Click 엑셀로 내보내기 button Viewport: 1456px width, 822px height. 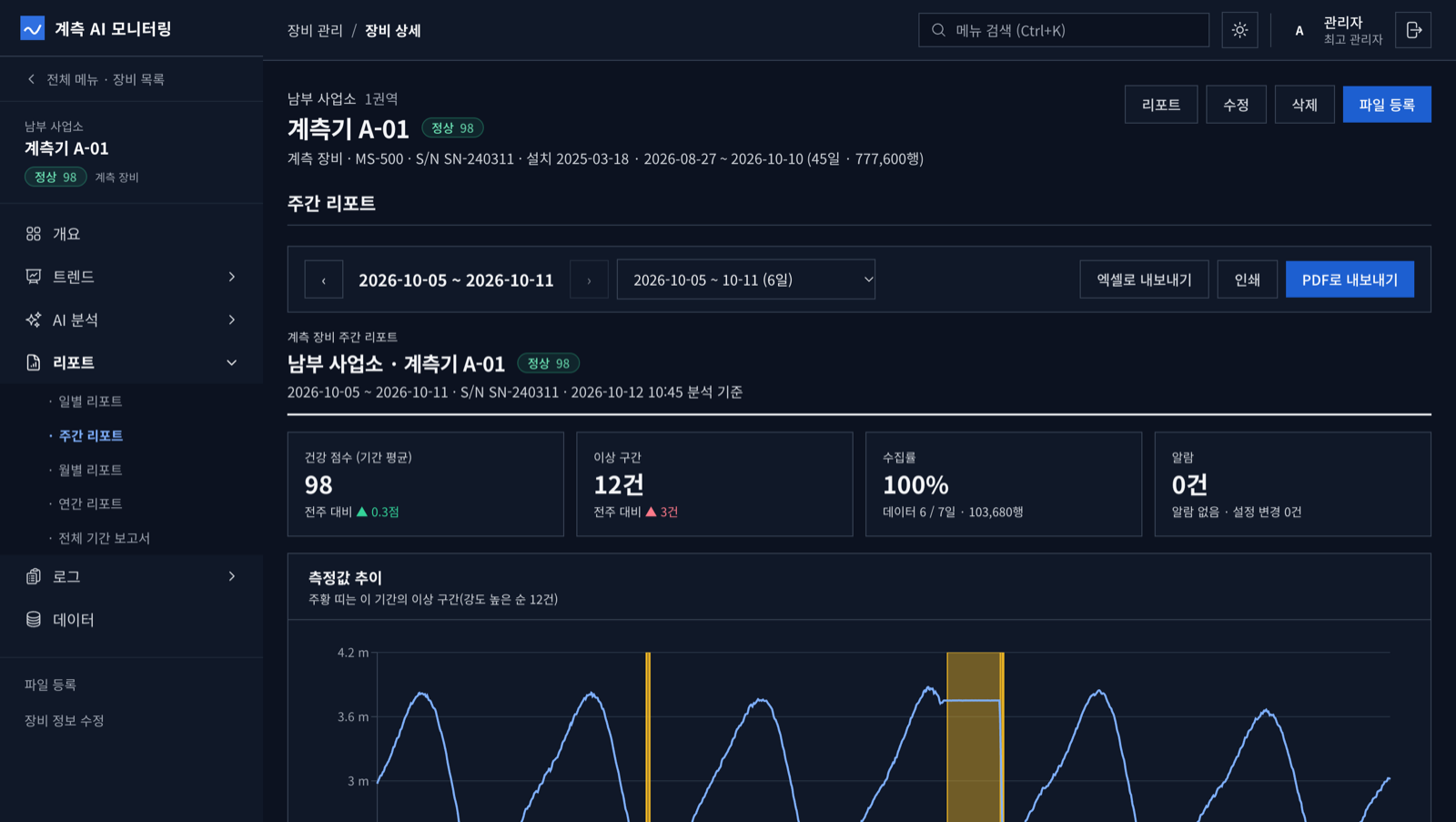[x=1144, y=279]
